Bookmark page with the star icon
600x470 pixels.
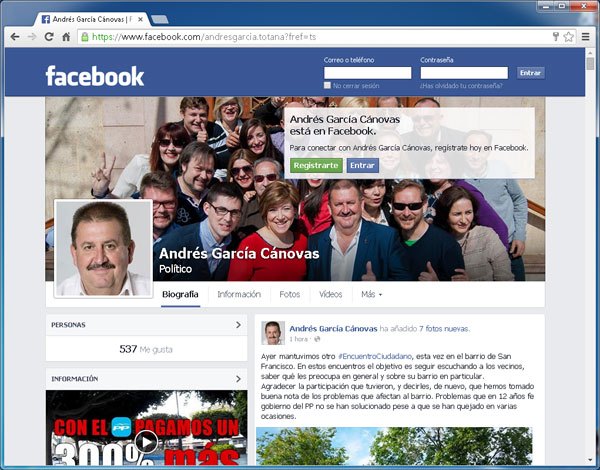[569, 37]
